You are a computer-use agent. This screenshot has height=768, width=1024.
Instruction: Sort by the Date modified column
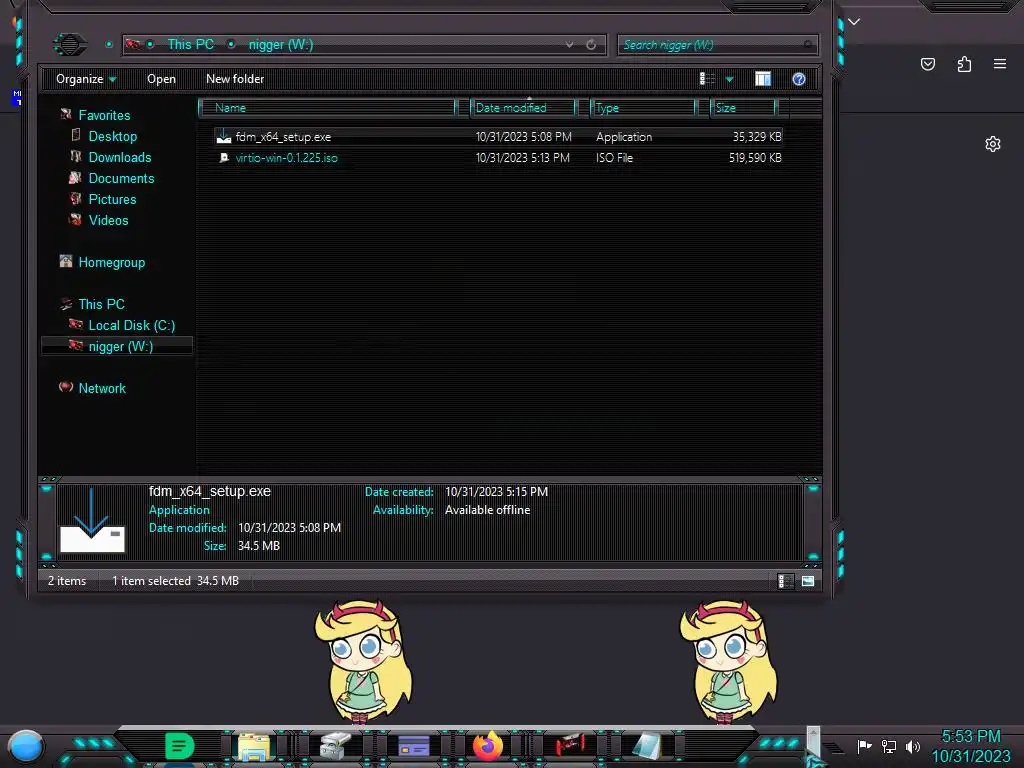coord(523,108)
